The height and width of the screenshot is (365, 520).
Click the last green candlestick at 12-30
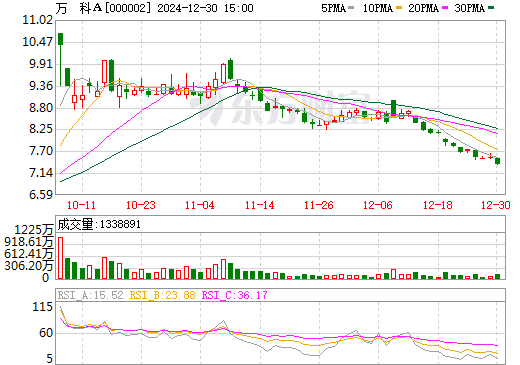(x=497, y=161)
